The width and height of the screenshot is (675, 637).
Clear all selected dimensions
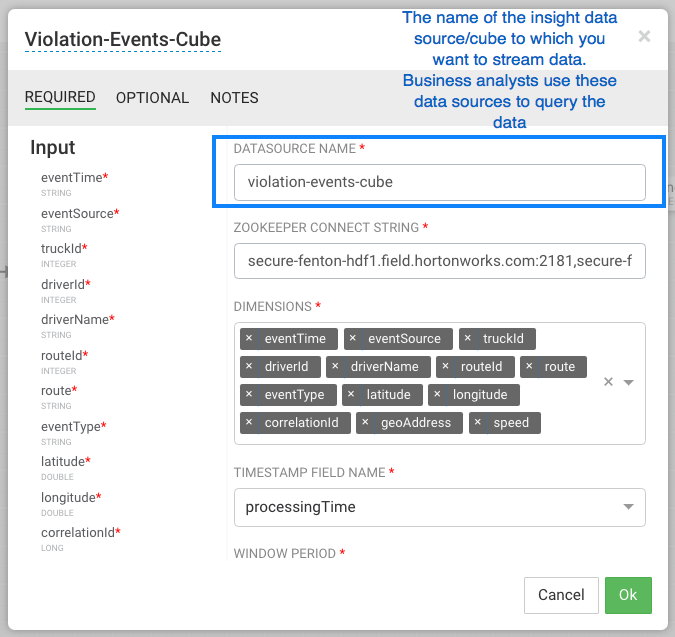click(x=608, y=382)
